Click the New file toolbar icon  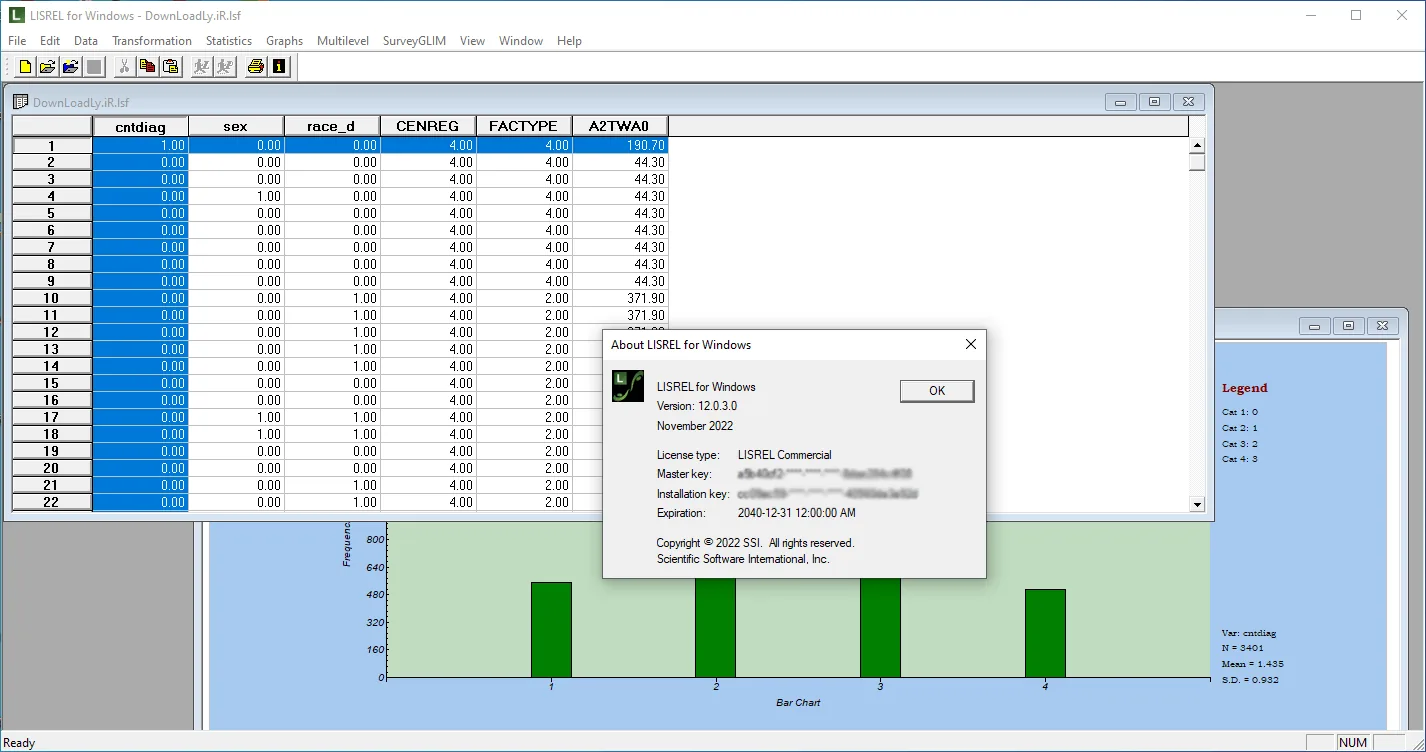25,67
